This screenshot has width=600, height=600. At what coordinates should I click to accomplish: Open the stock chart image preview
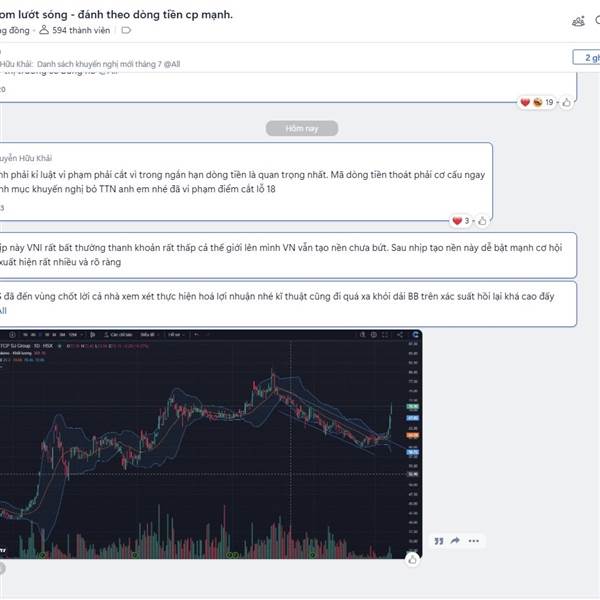pos(211,444)
